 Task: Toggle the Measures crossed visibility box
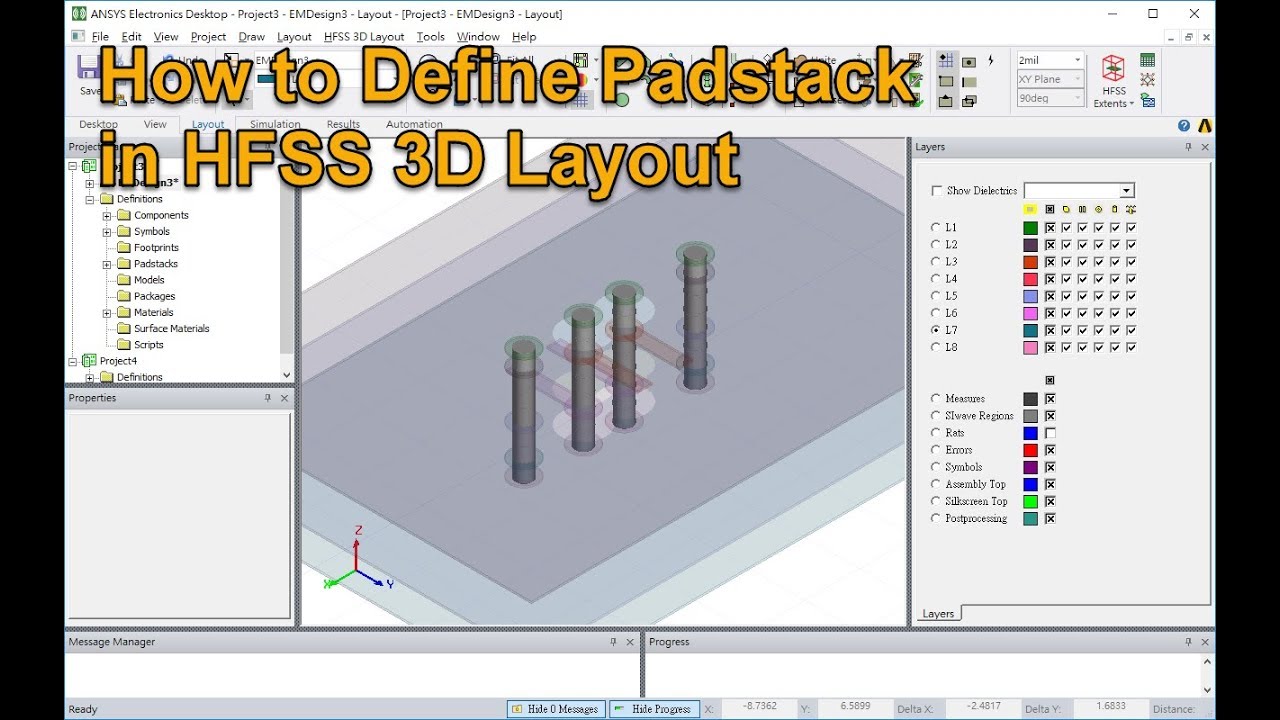point(1050,399)
